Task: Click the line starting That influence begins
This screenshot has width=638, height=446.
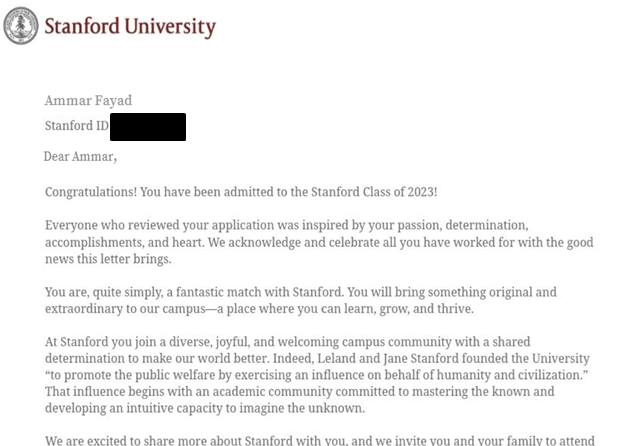Action: coord(299,391)
